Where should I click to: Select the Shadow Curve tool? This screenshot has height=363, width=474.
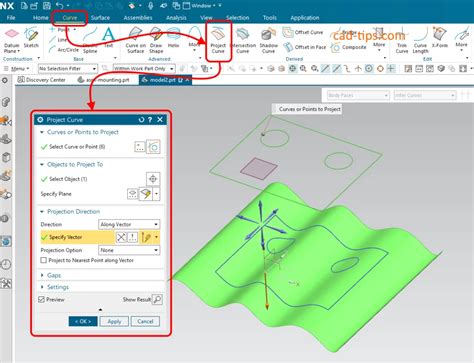(268, 41)
